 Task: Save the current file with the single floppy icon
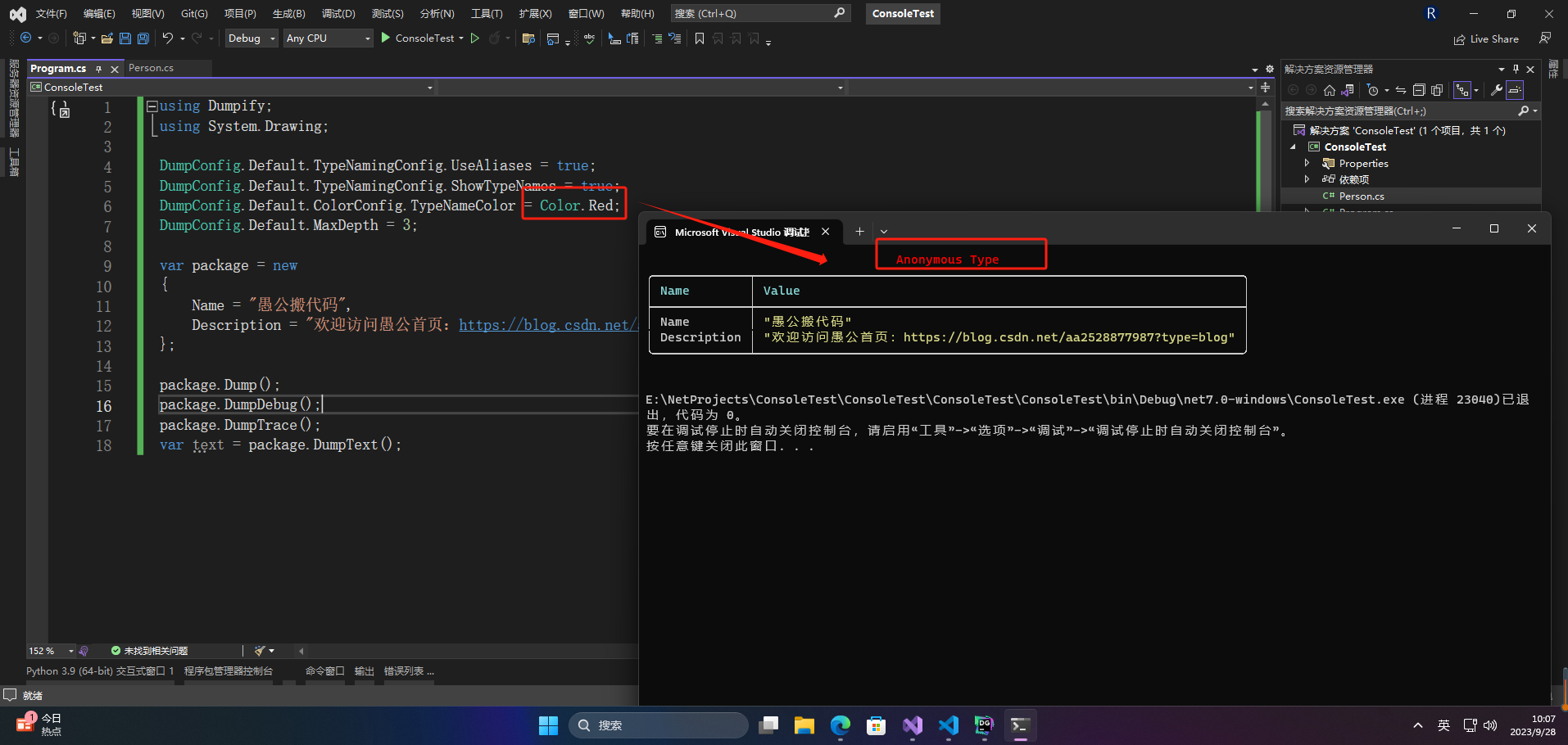(125, 38)
